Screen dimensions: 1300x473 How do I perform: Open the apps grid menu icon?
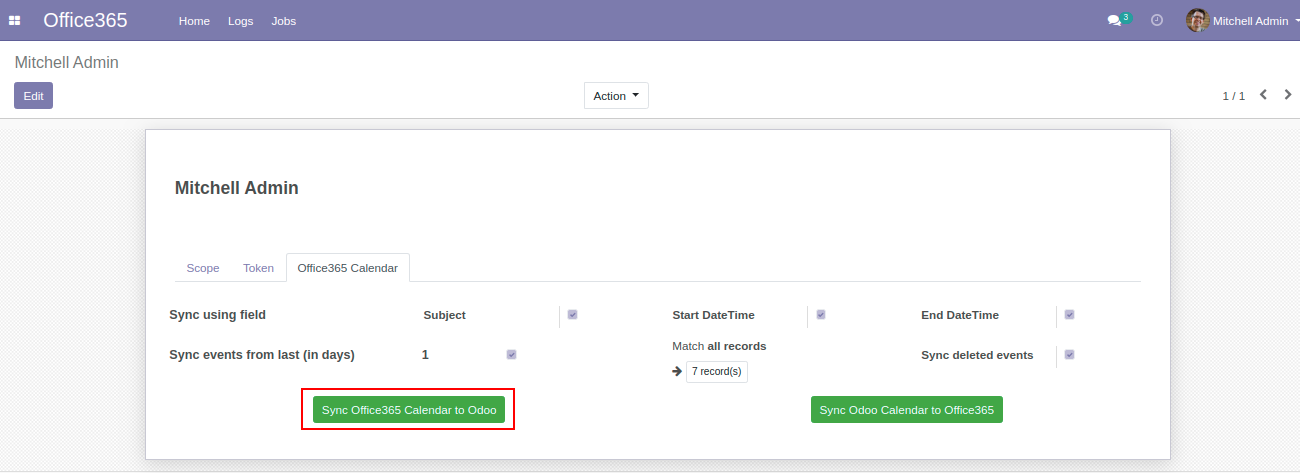coord(15,21)
